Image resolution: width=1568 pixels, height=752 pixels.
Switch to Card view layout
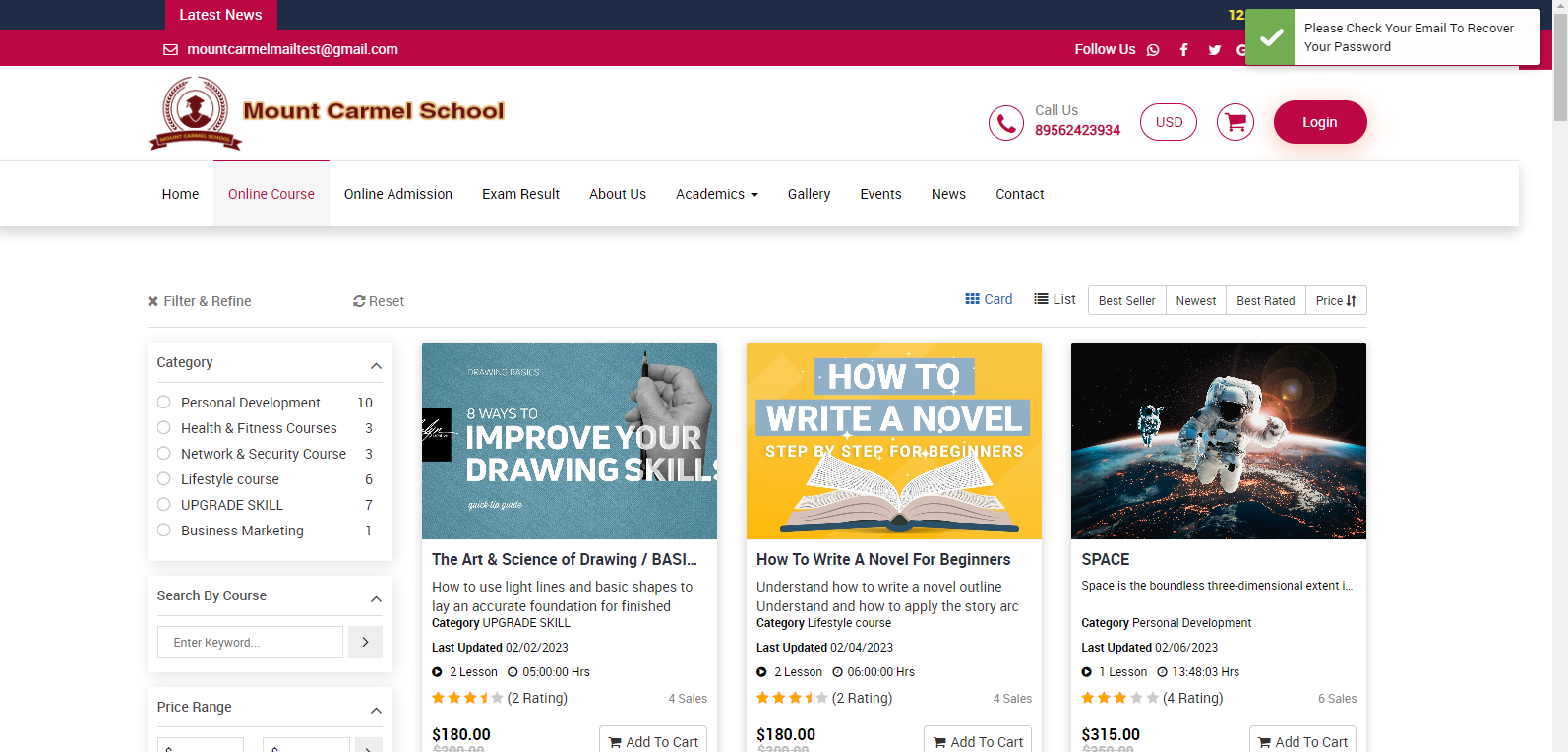coord(989,299)
